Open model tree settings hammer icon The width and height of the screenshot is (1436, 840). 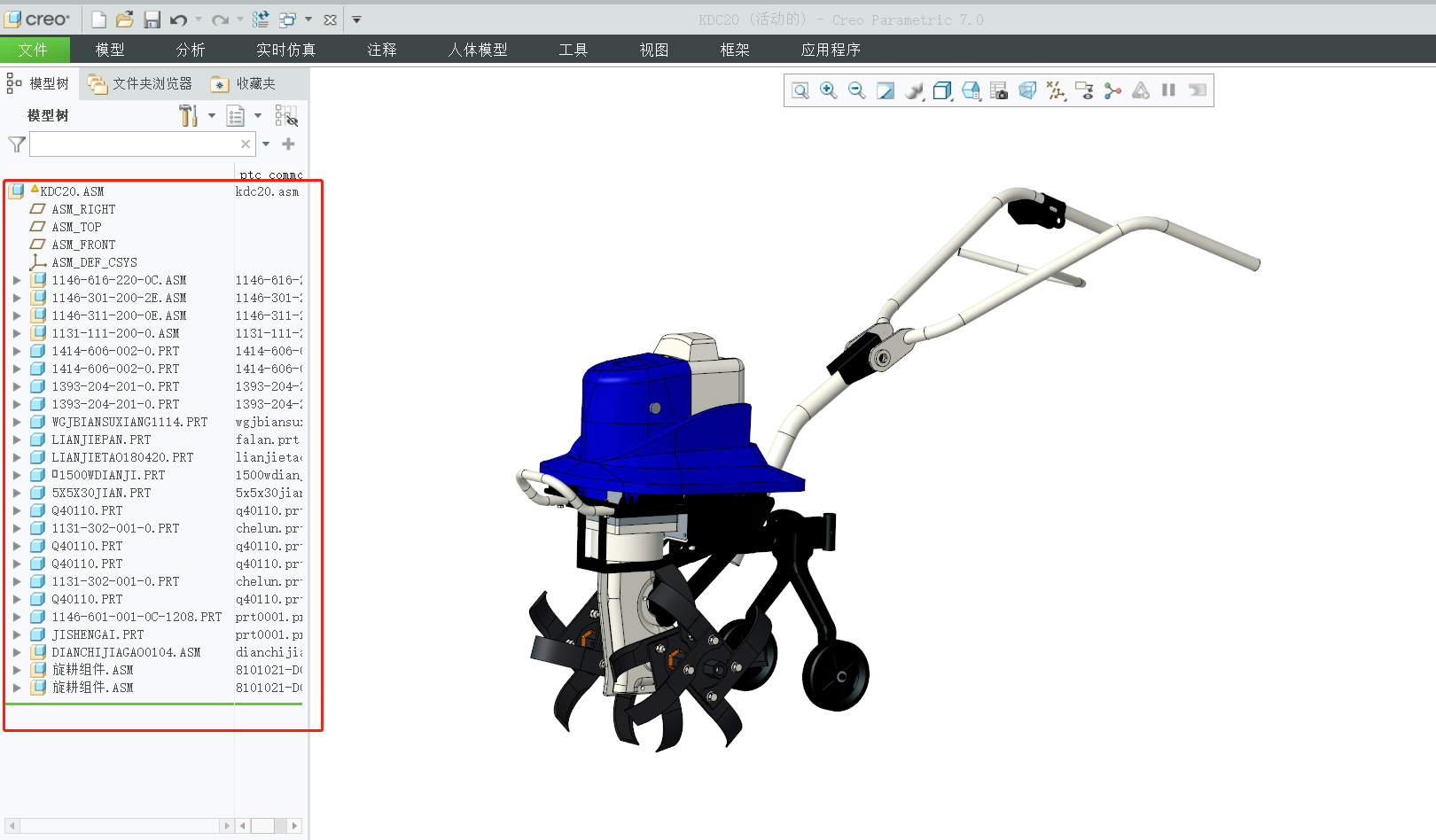coord(188,116)
